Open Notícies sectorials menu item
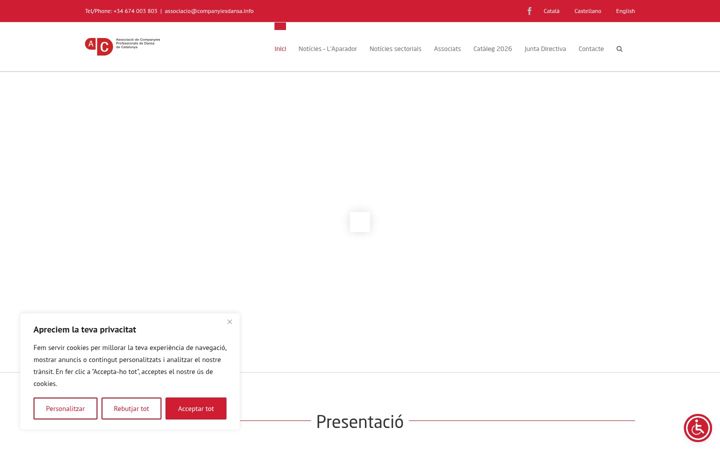 (395, 49)
